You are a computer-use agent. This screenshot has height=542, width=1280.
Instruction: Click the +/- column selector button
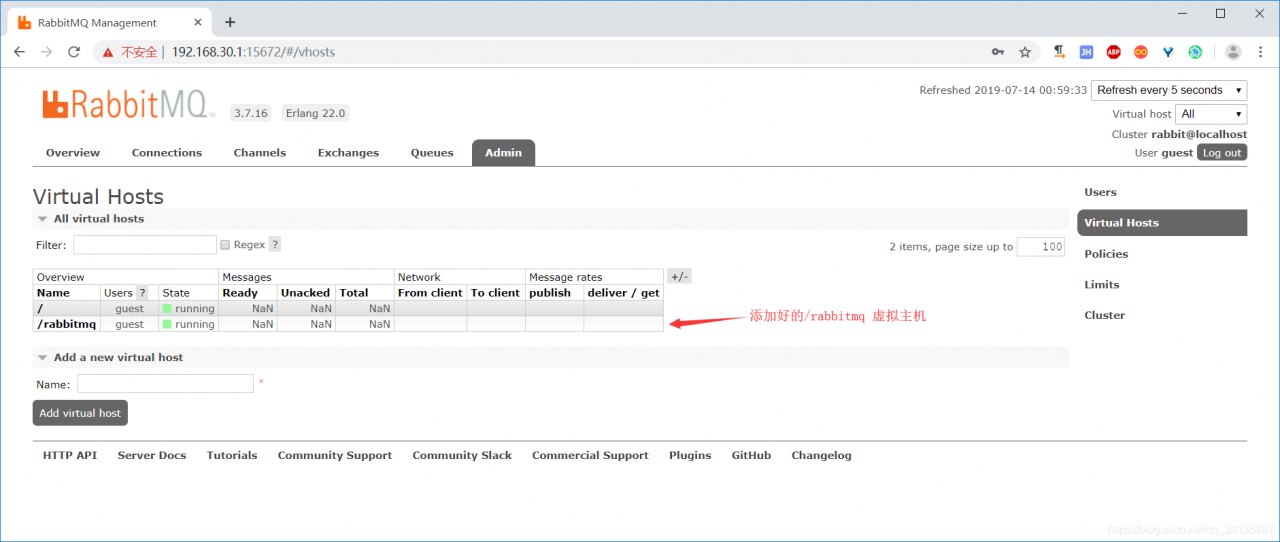679,277
